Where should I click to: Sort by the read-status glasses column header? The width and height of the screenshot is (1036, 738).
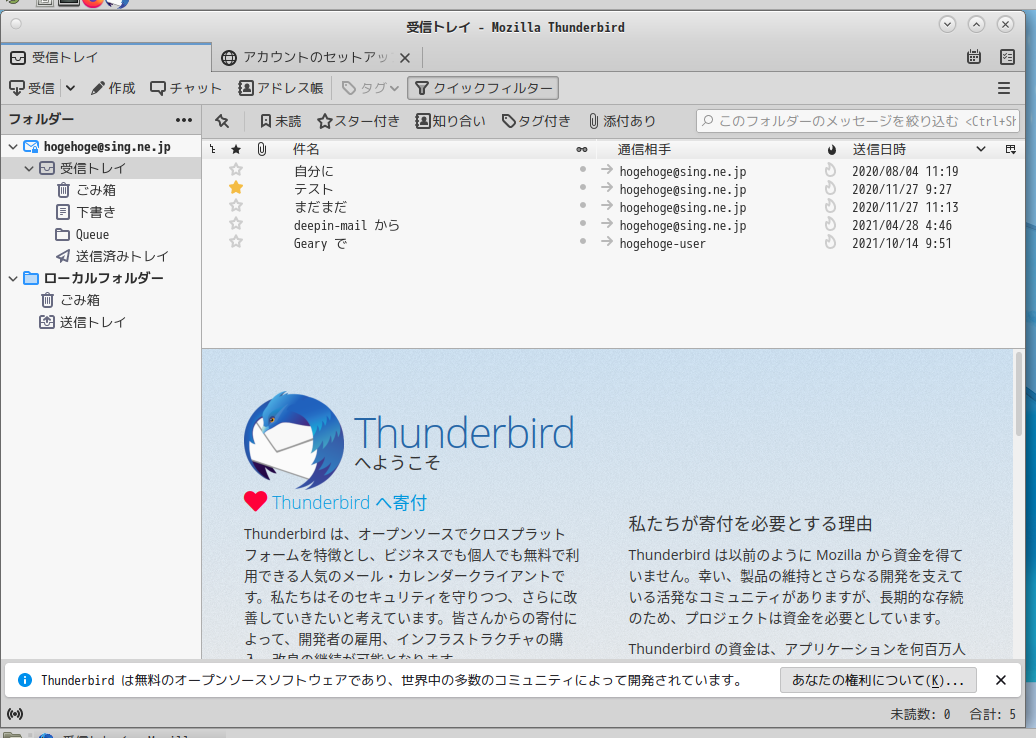(x=582, y=150)
